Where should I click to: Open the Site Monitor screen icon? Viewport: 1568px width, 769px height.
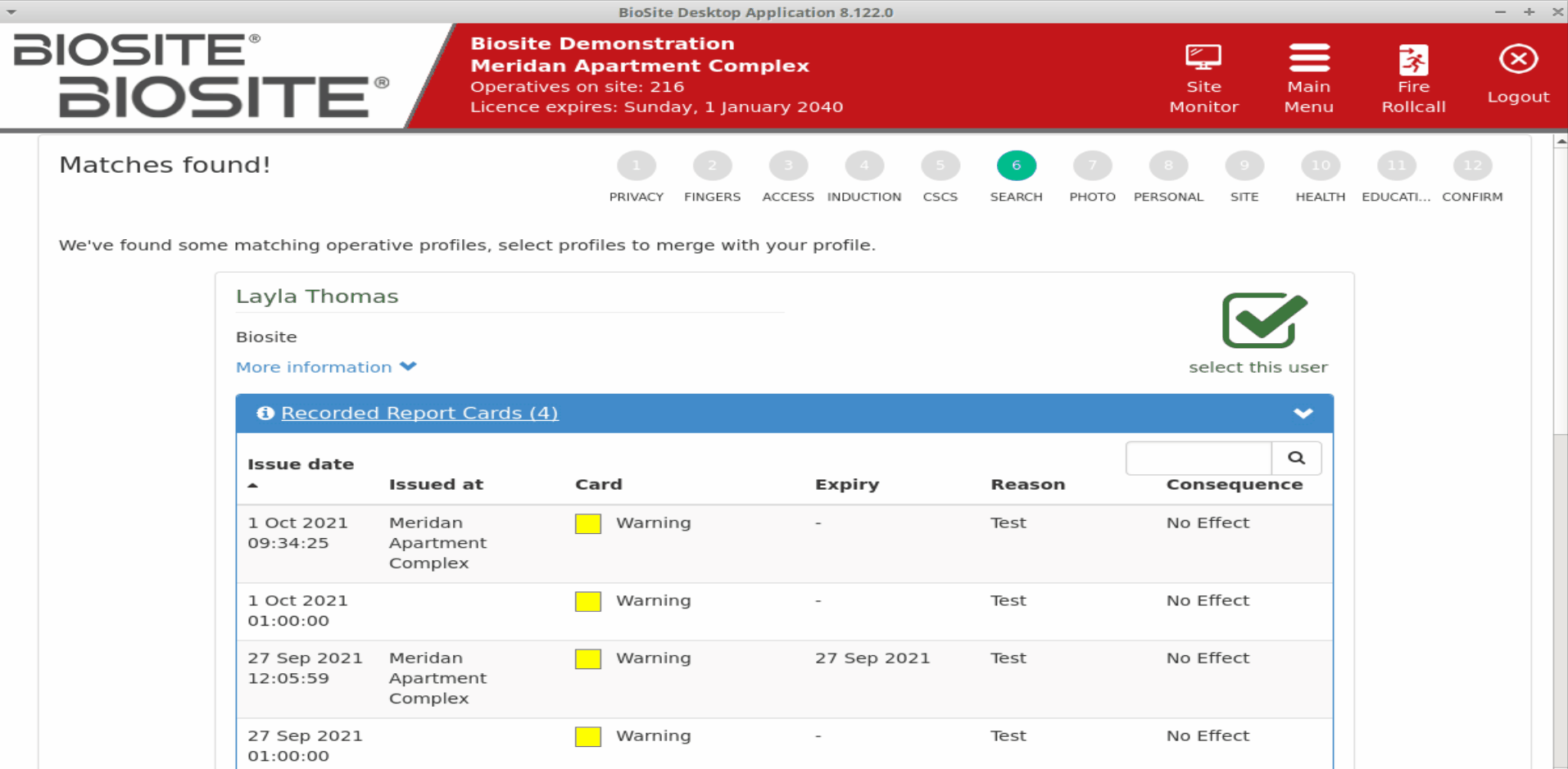pyautogui.click(x=1203, y=57)
